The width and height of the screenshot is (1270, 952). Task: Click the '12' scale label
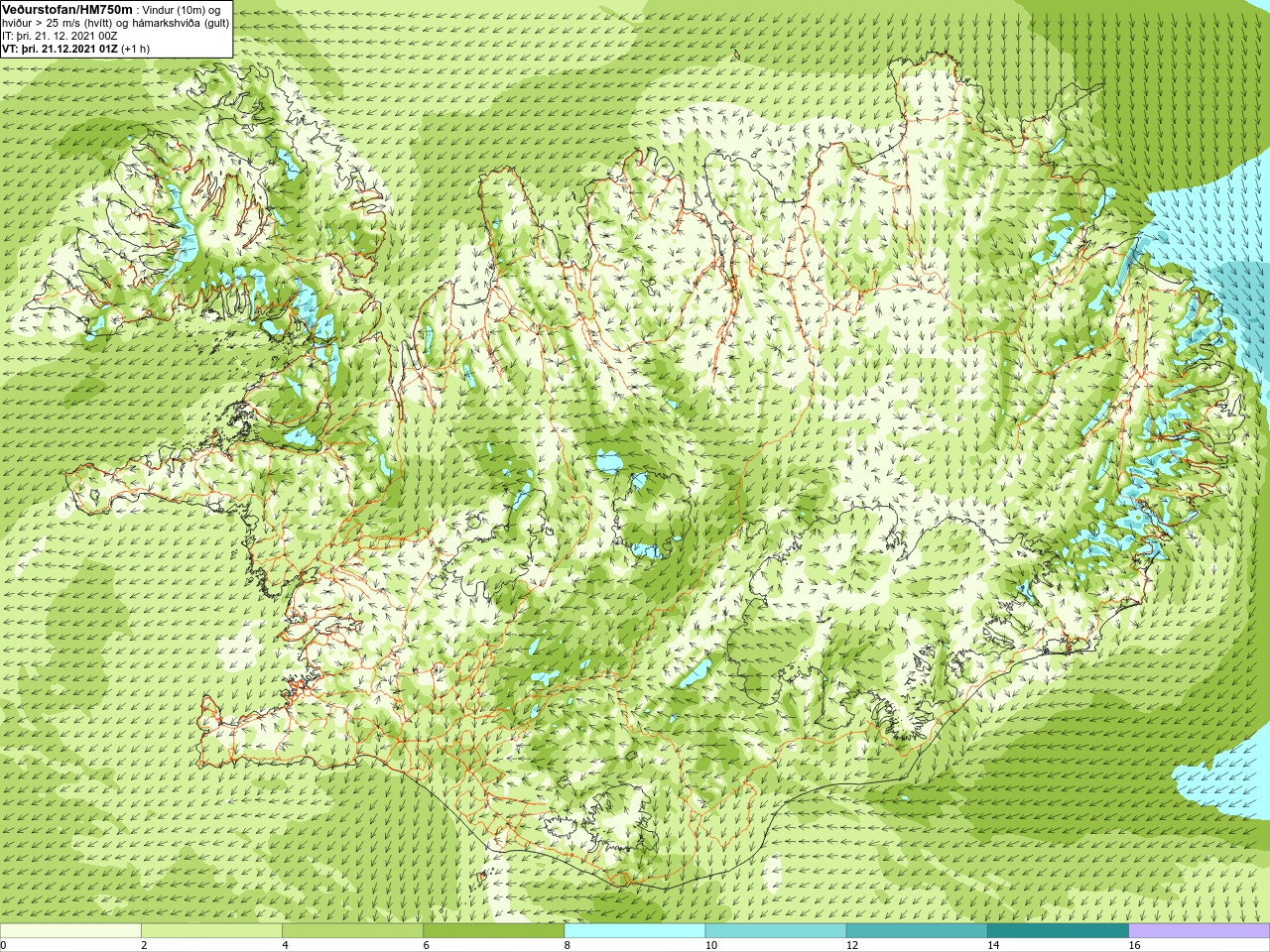point(851,945)
